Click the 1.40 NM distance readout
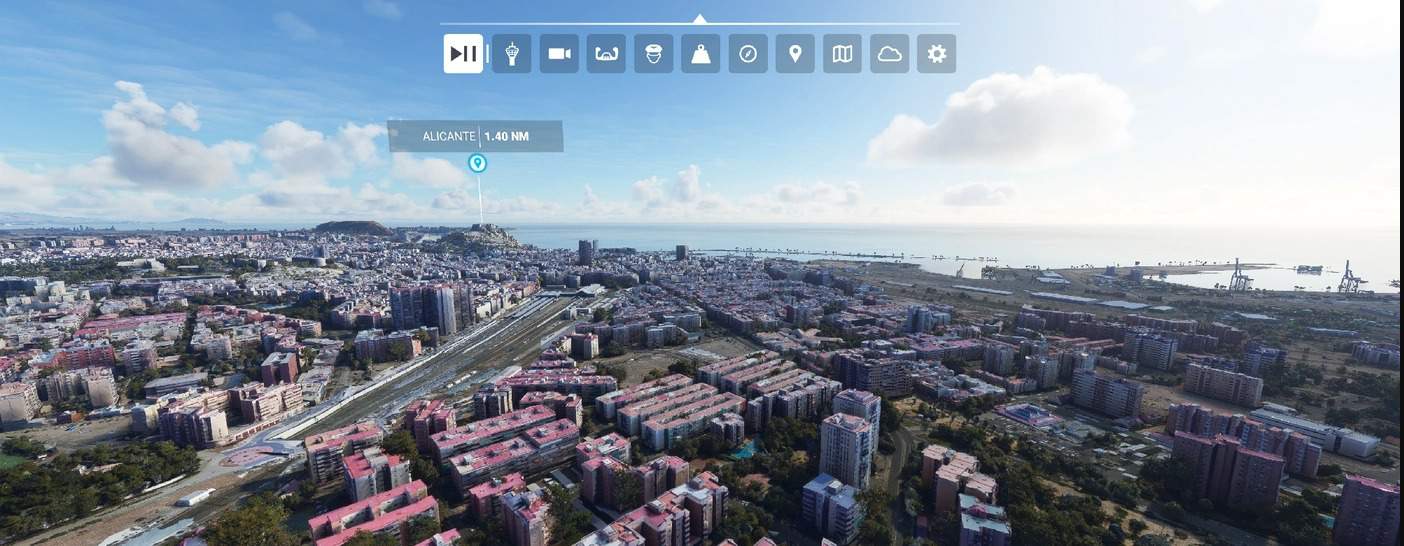Viewport: 1404px width, 546px height. (506, 136)
